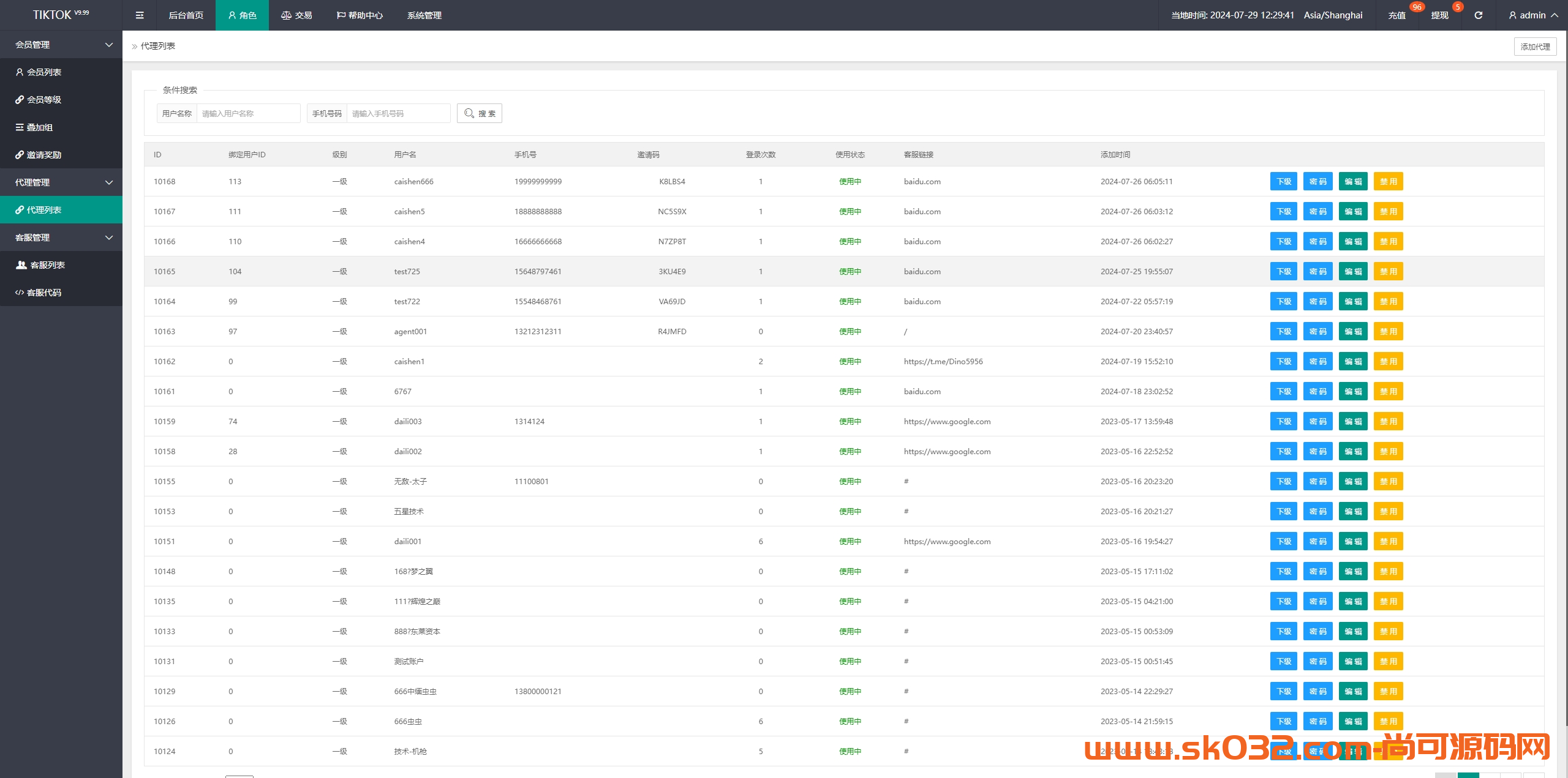This screenshot has height=778, width=1568.
Task: Click the 添加代理 button
Action: click(x=1535, y=47)
